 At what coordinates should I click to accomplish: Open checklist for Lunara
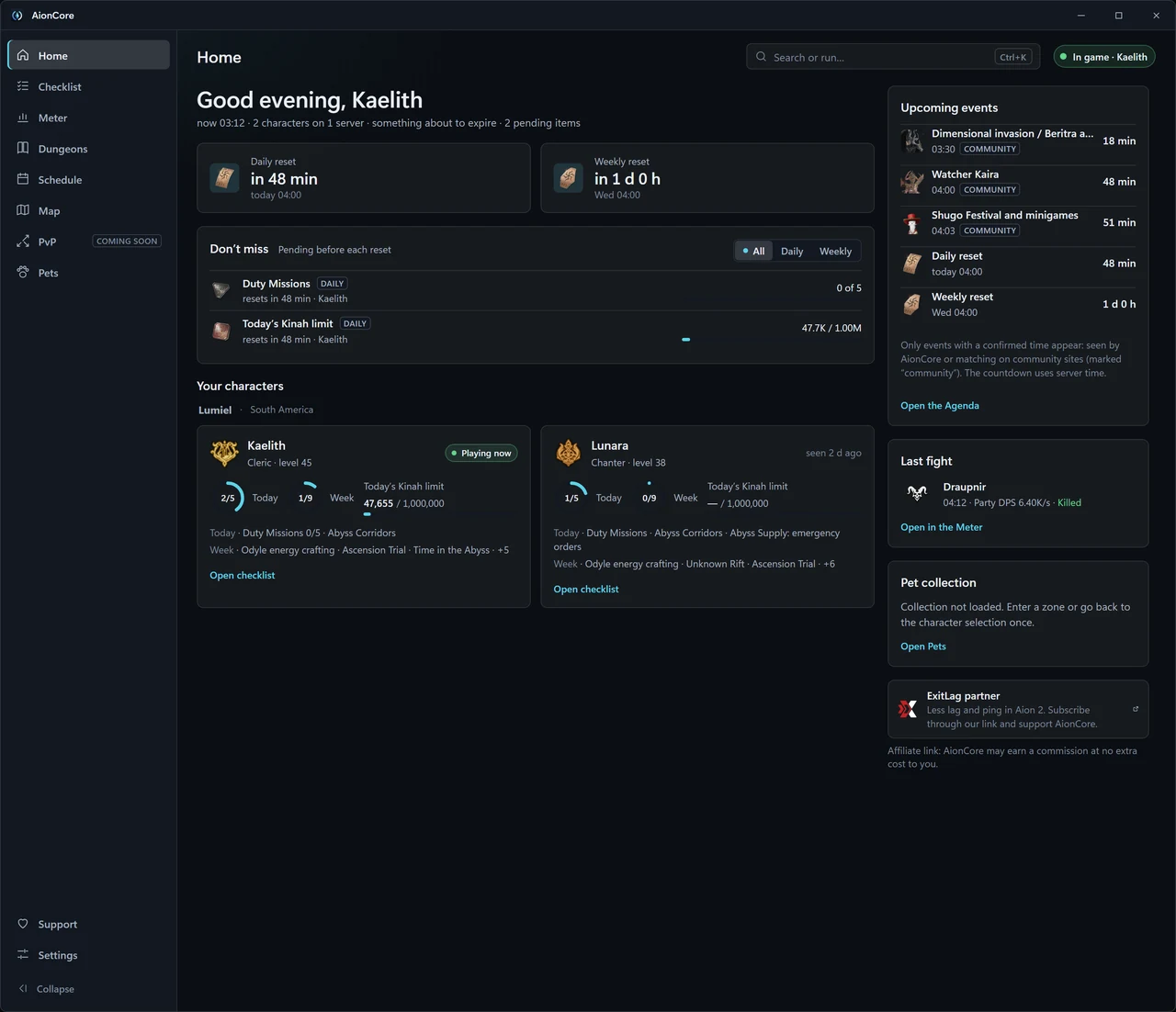pyautogui.click(x=586, y=590)
